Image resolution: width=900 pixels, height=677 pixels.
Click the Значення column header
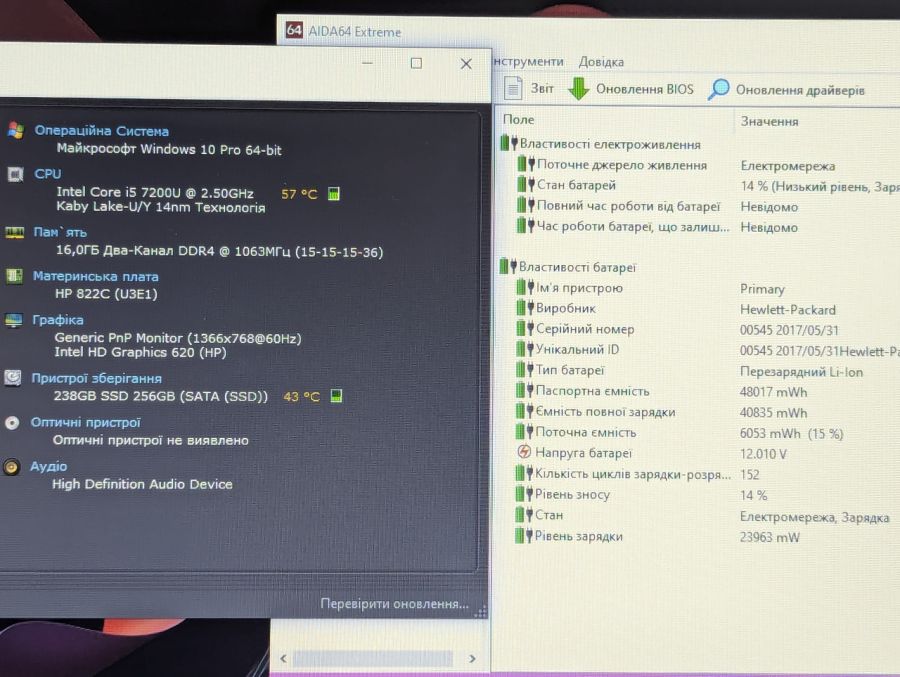769,121
